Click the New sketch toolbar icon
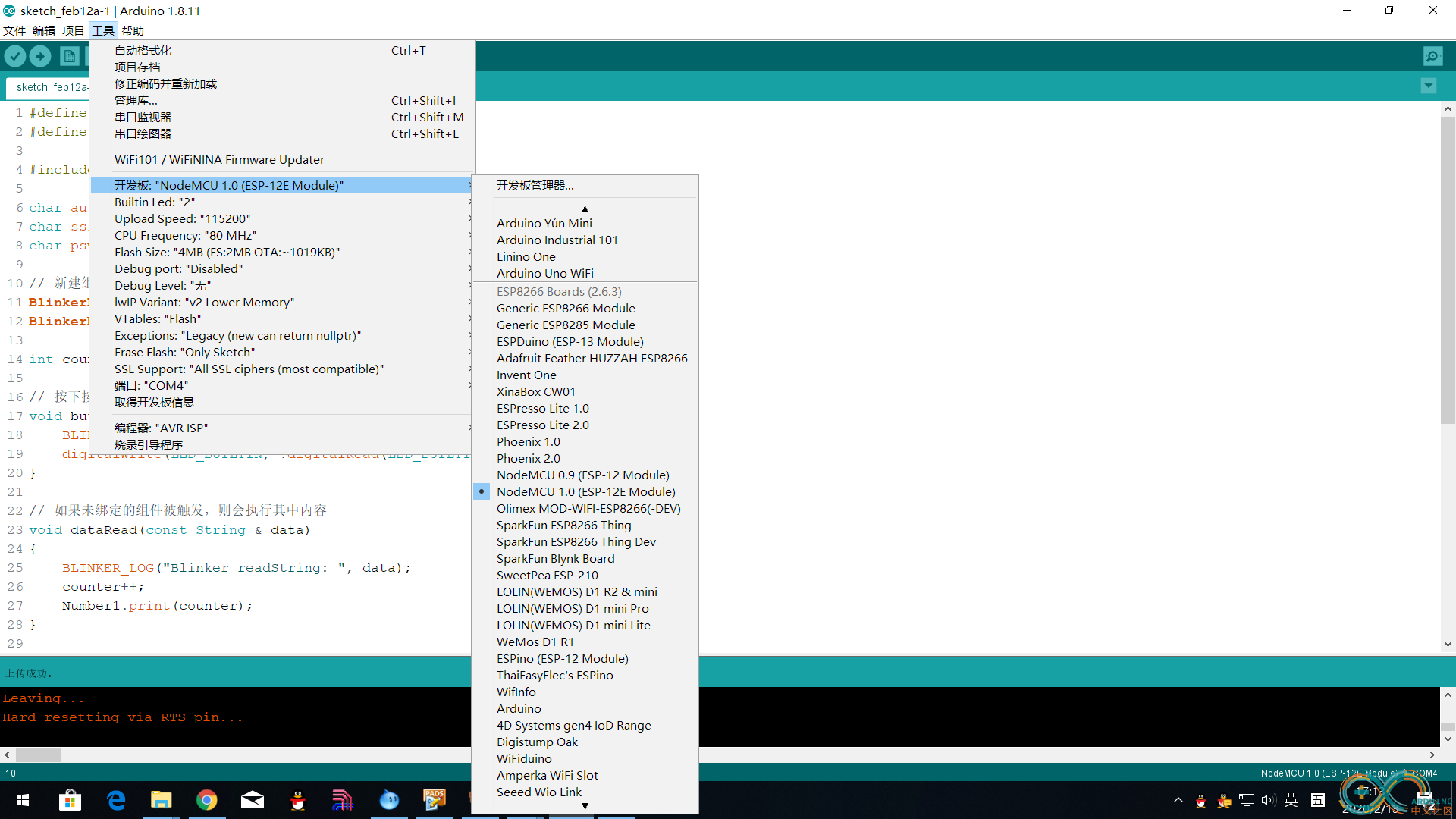The image size is (1456, 819). point(69,56)
